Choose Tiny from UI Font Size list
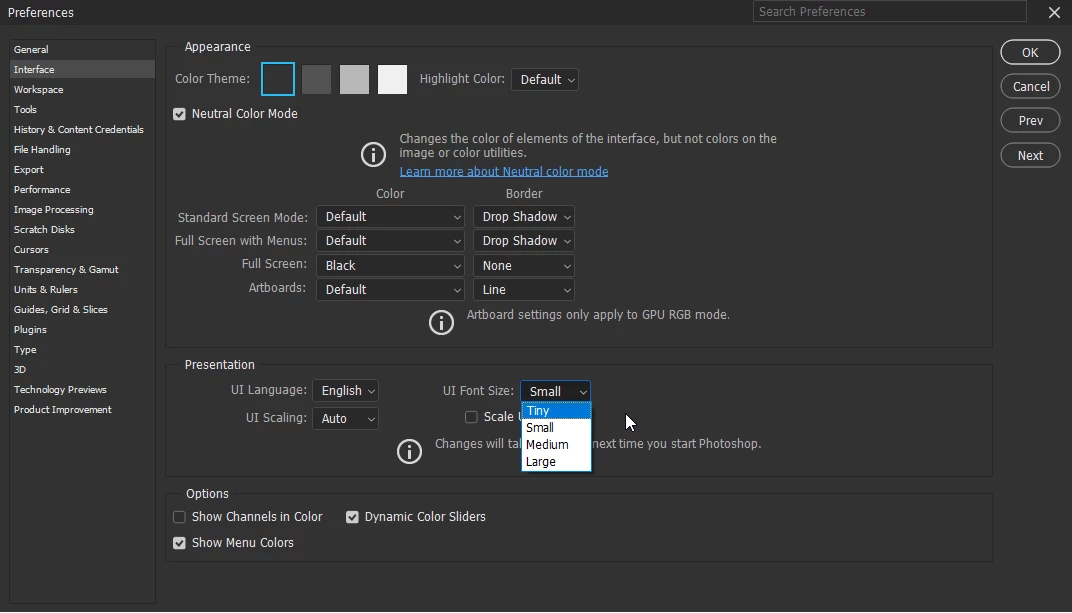Image resolution: width=1072 pixels, height=613 pixels. click(x=556, y=411)
